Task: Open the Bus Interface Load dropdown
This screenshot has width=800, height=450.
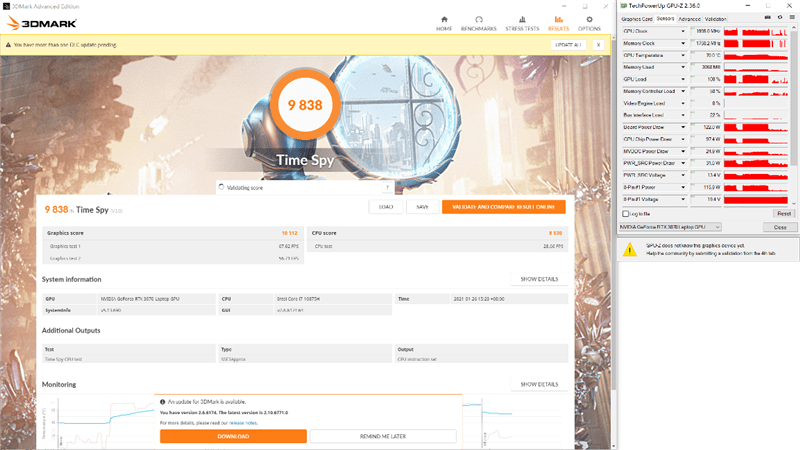Action: (x=683, y=115)
